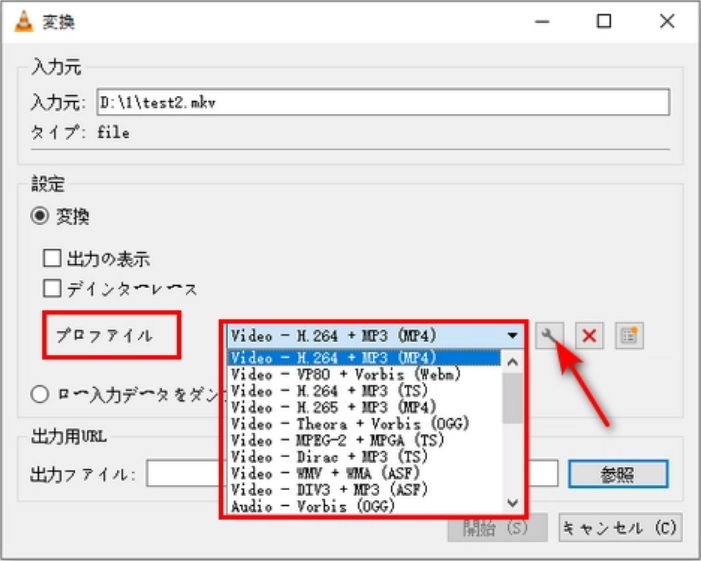Click the キャンセル (C) button

point(620,528)
